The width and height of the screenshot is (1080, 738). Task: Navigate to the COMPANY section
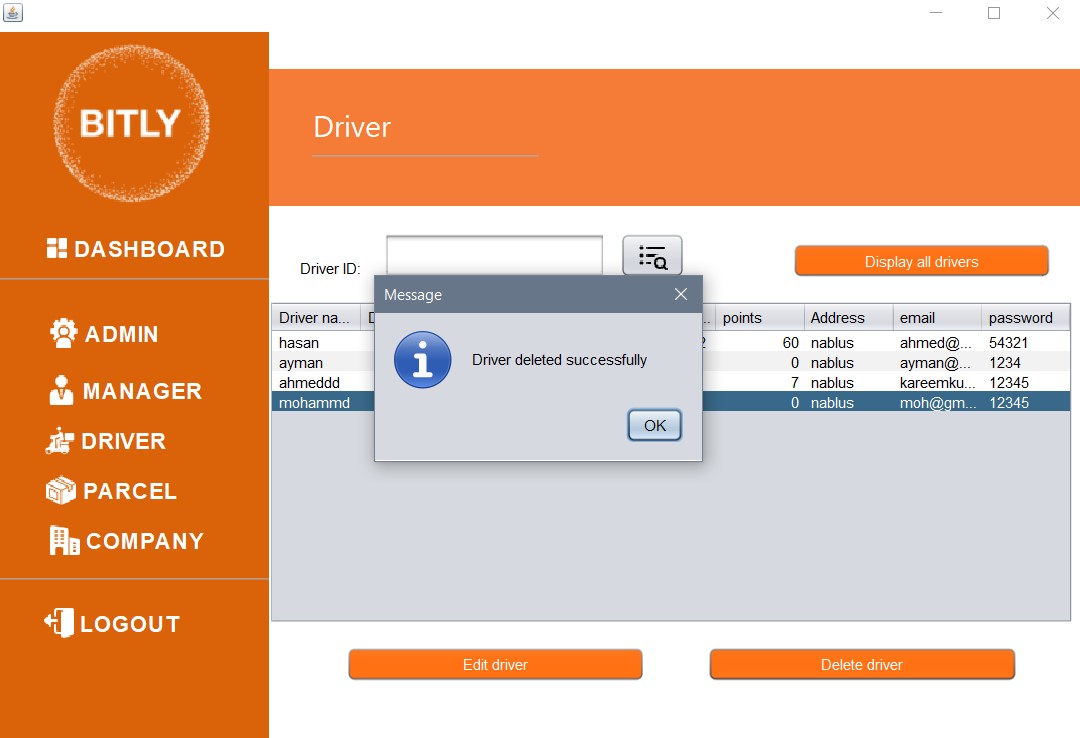[x=145, y=541]
